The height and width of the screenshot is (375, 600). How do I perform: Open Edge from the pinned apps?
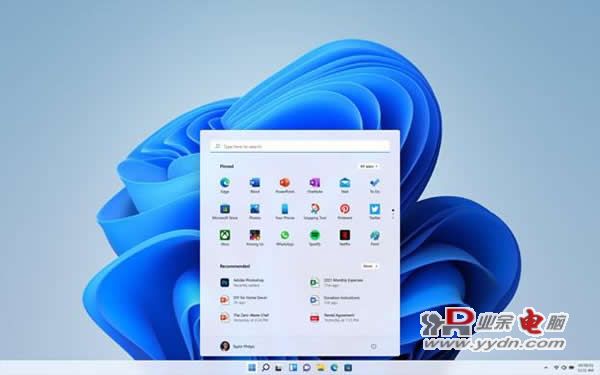(x=225, y=184)
